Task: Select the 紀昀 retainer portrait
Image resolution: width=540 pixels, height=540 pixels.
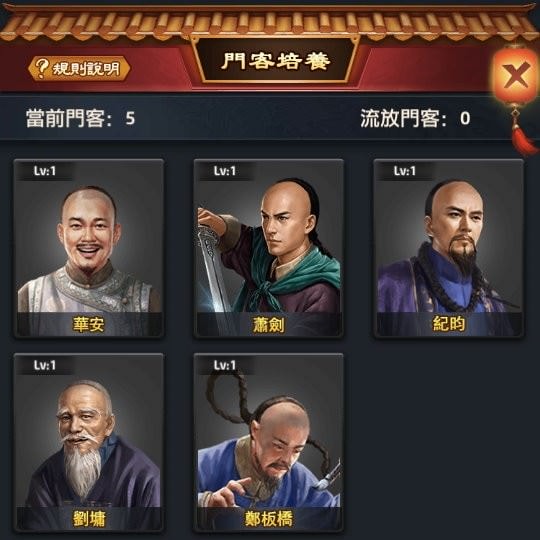Action: click(449, 248)
